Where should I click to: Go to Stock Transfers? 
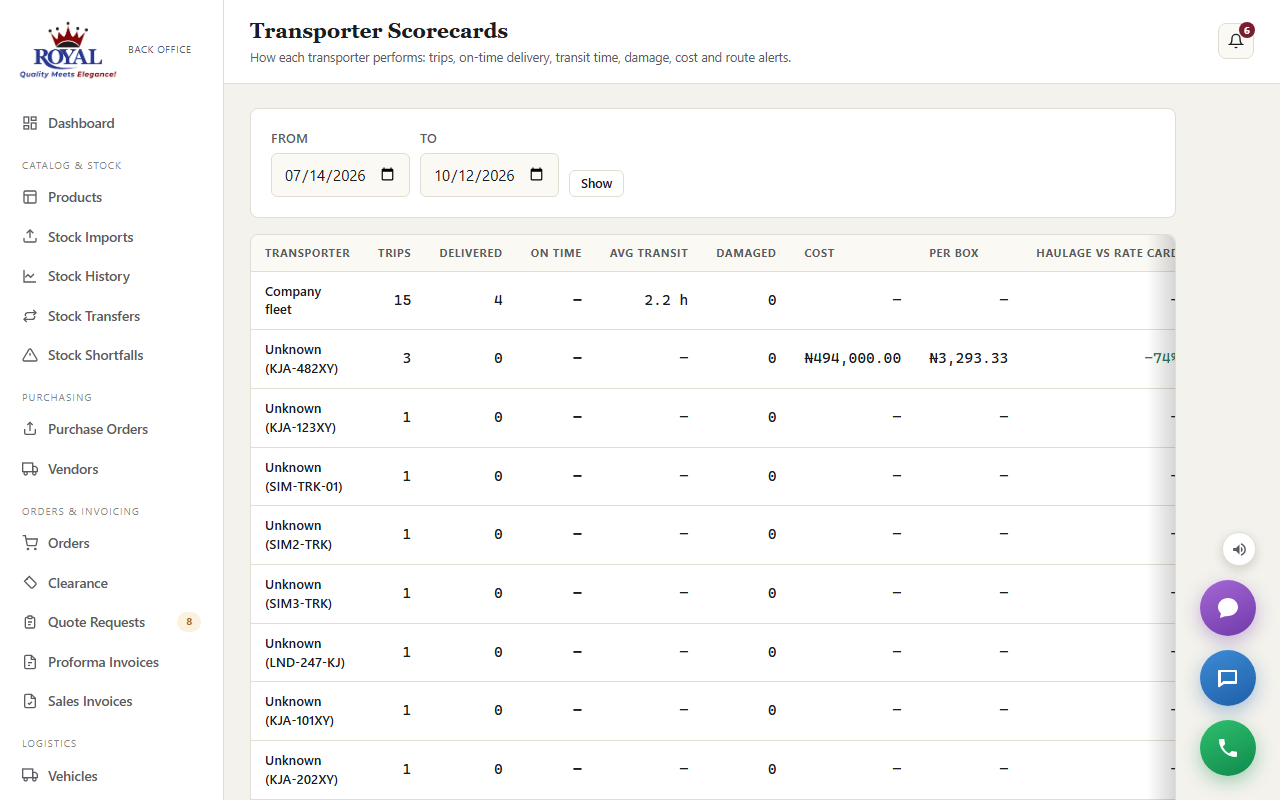click(94, 316)
